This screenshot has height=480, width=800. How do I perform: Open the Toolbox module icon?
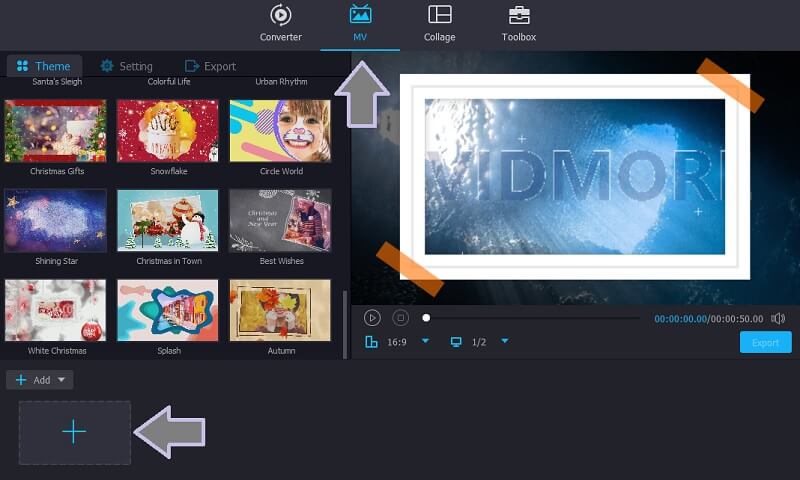pyautogui.click(x=518, y=16)
